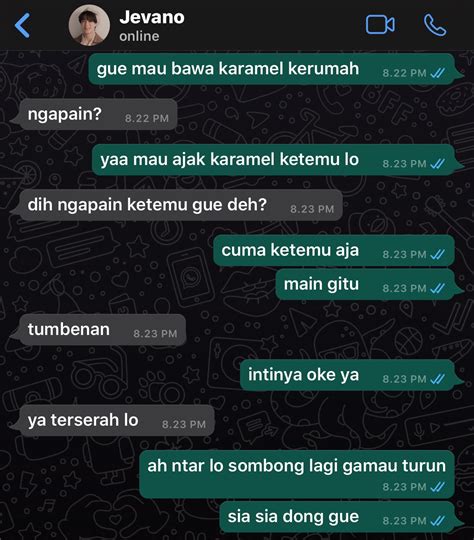This screenshot has width=474, height=540.
Task: Tap the "tumbenan" message bubble
Action: pyautogui.click(x=102, y=330)
